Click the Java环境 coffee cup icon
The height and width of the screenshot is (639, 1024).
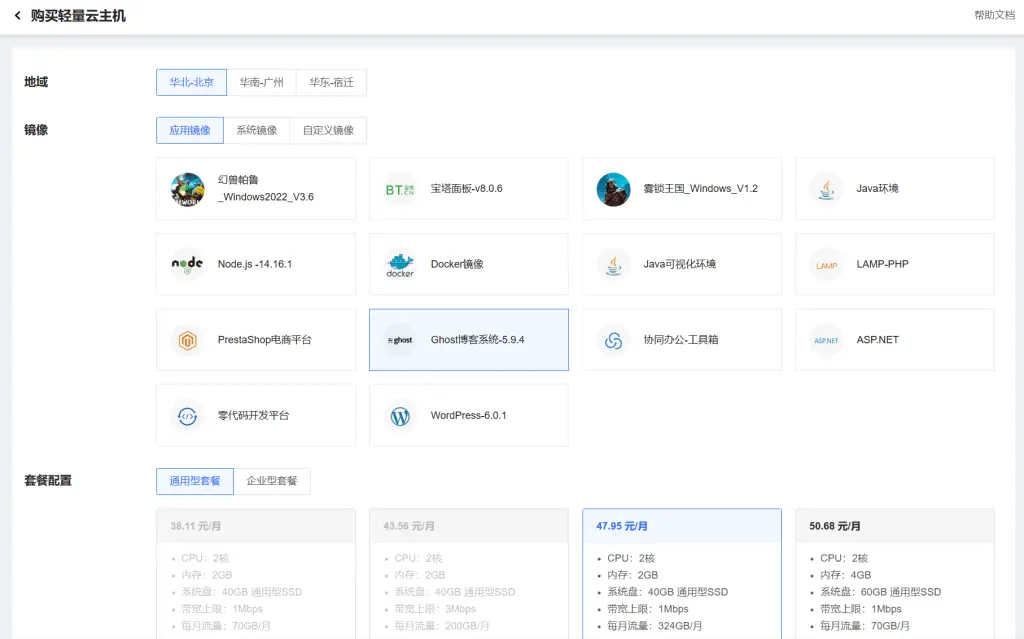pos(826,189)
